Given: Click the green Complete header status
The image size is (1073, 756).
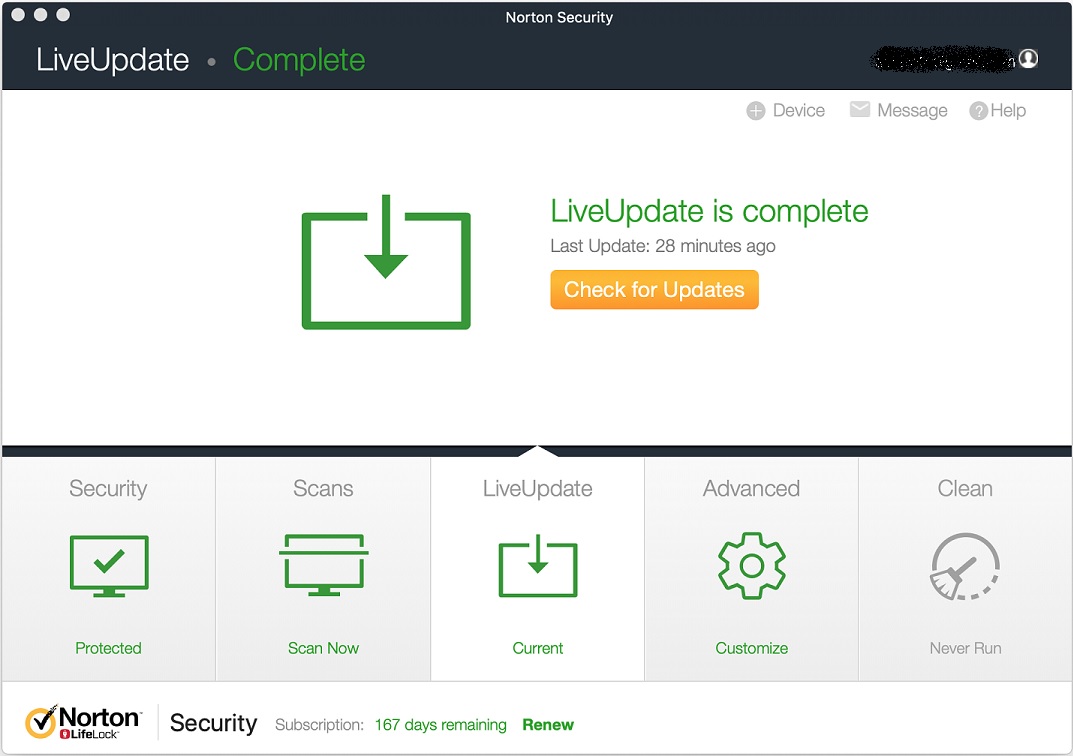Looking at the screenshot, I should (299, 60).
